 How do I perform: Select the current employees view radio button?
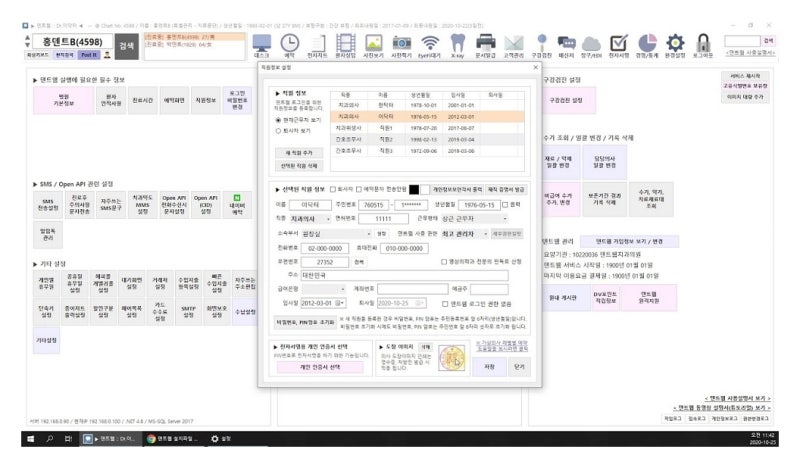click(x=278, y=120)
